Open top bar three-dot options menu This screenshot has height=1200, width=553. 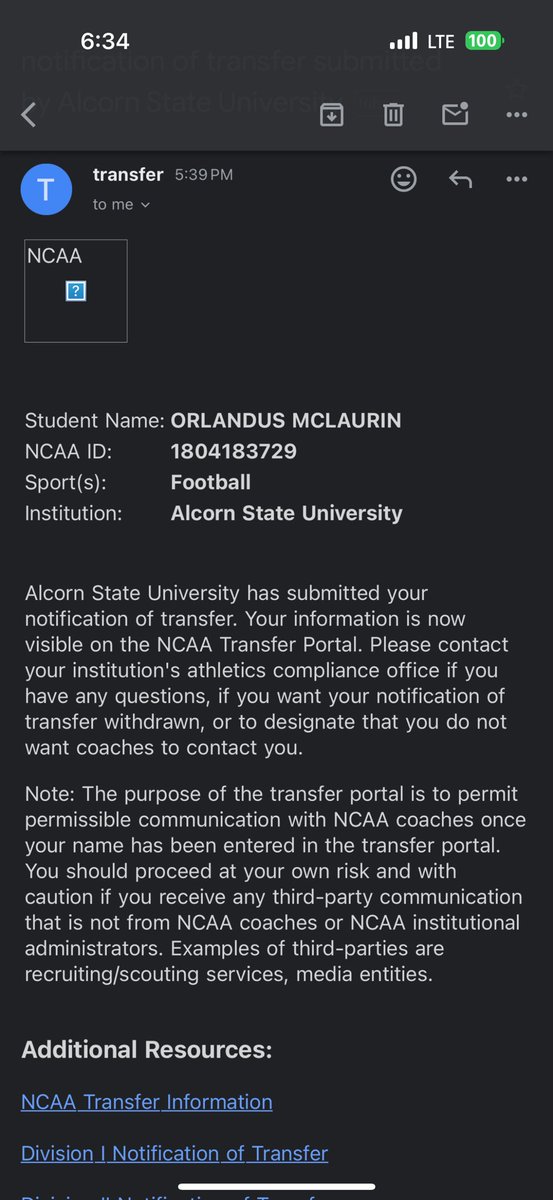(x=516, y=115)
